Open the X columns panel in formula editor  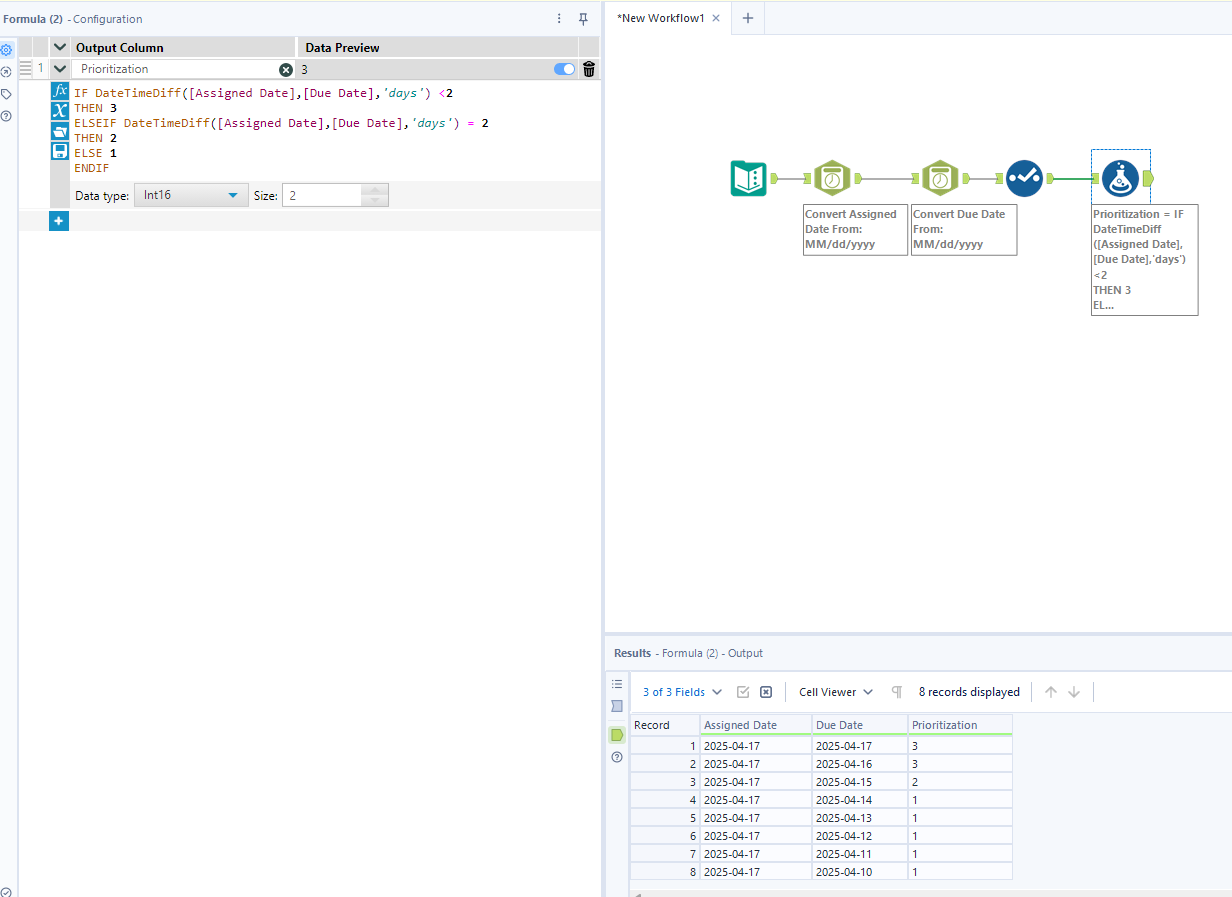tap(60, 110)
